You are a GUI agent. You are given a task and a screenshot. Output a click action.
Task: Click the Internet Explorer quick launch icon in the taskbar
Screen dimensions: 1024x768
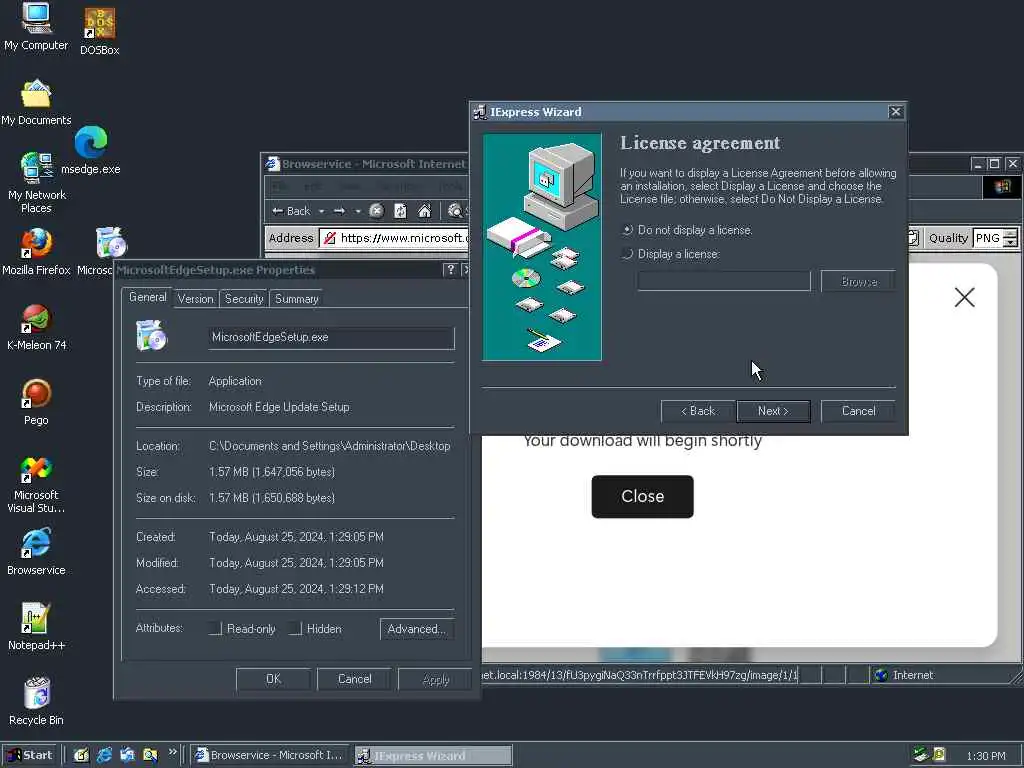click(x=104, y=755)
